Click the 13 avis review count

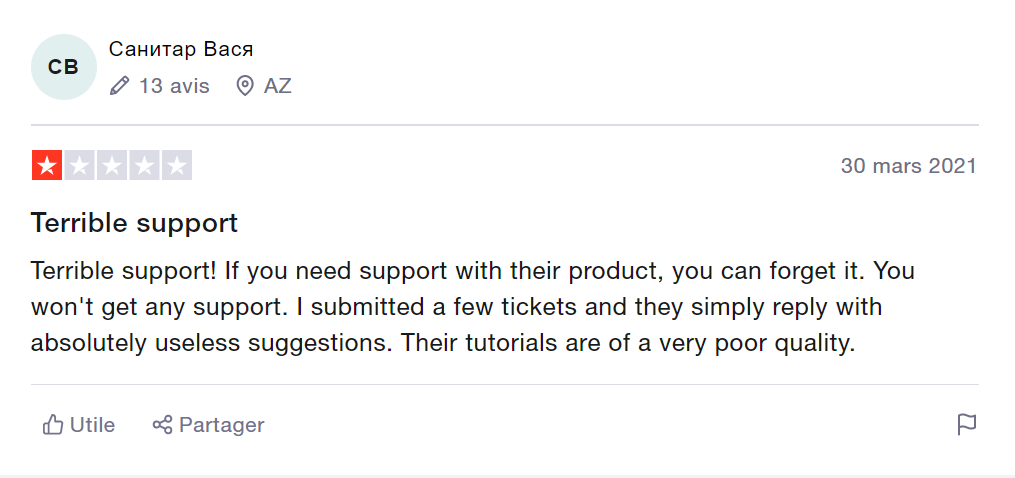tap(174, 86)
